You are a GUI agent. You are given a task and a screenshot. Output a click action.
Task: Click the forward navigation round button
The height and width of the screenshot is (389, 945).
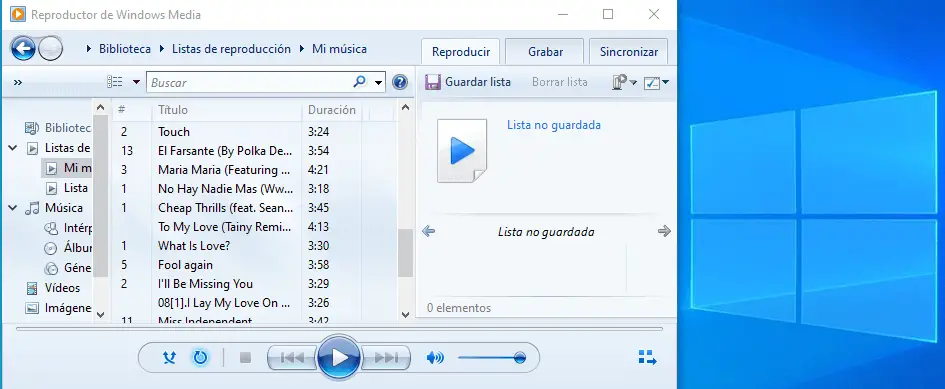(x=51, y=49)
